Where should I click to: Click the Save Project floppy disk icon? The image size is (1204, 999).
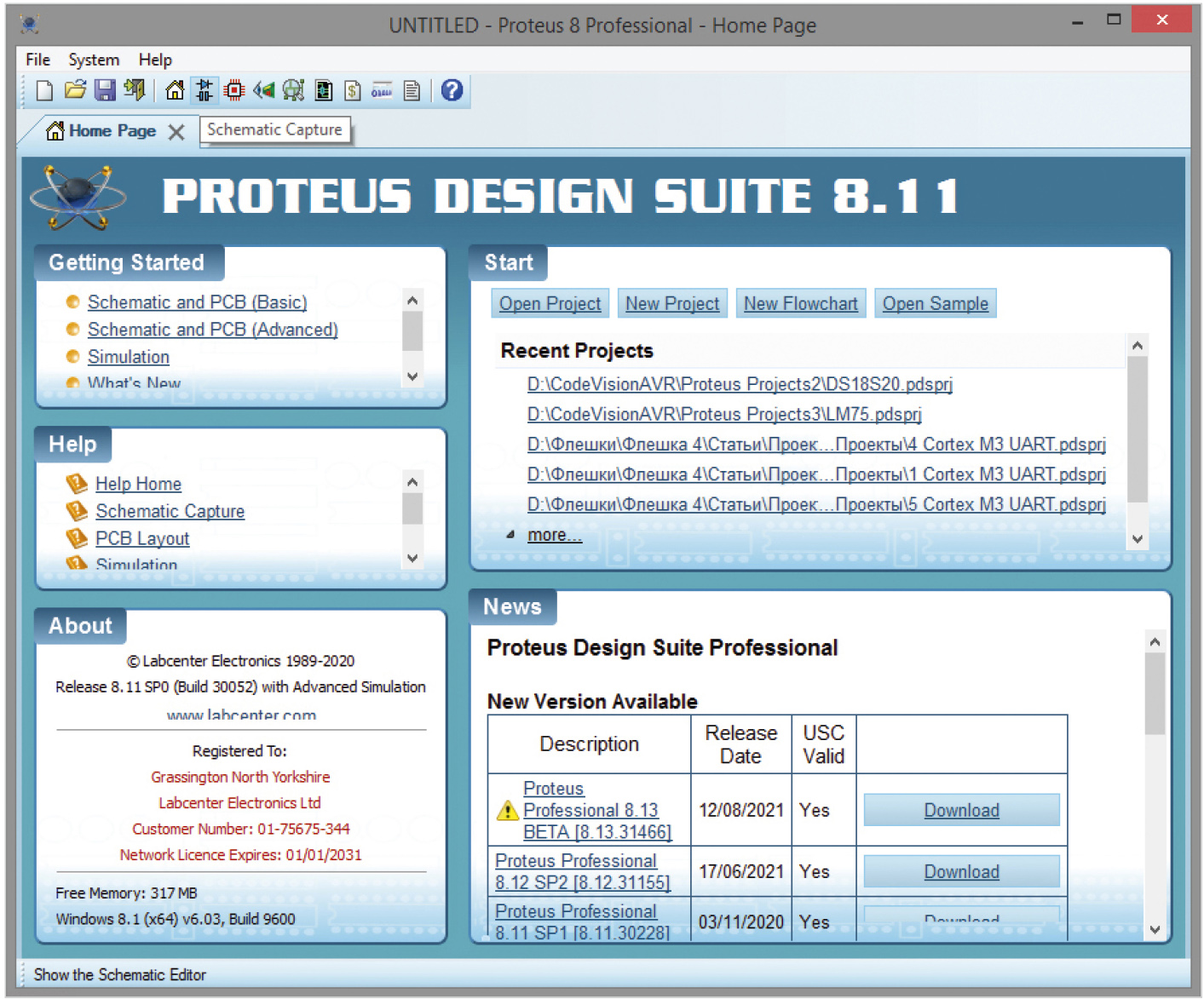click(105, 90)
